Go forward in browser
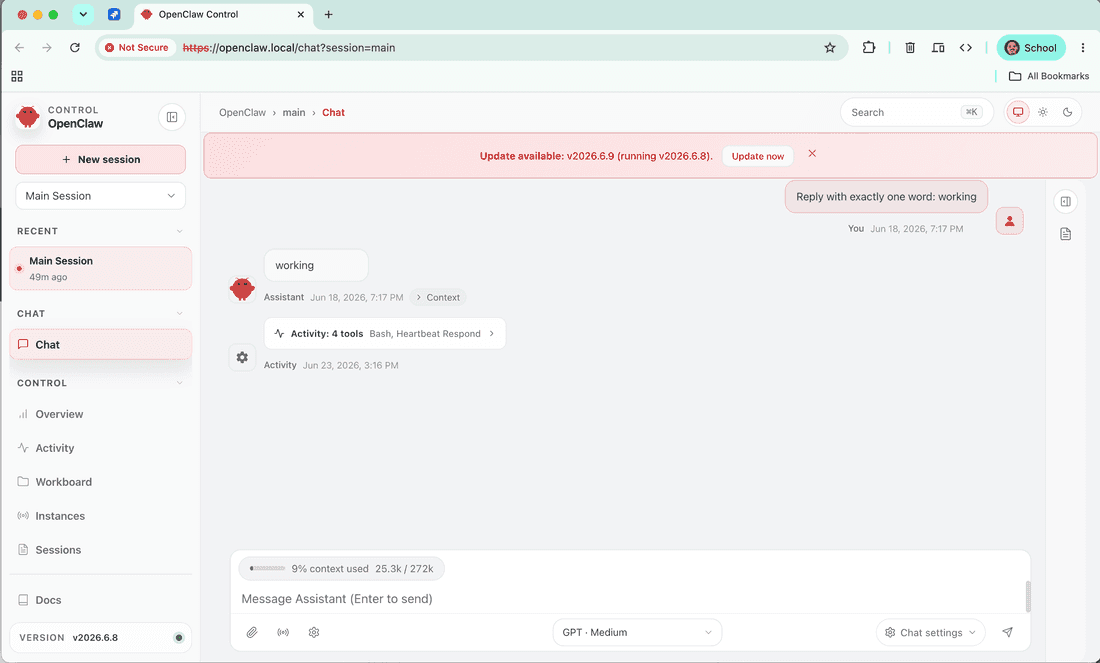This screenshot has width=1100, height=663. click(x=47, y=48)
